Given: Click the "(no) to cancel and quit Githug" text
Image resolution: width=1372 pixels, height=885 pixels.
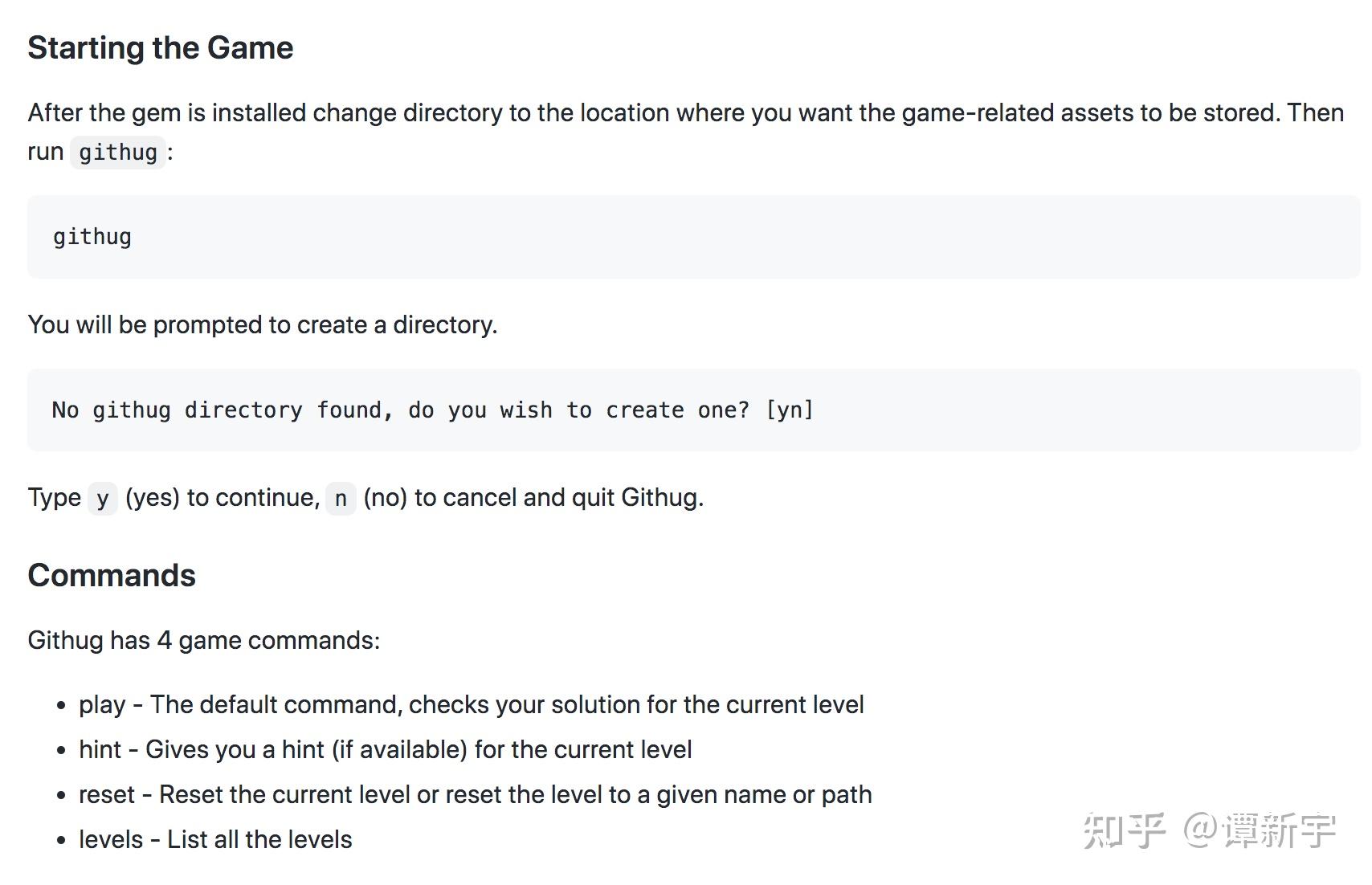Looking at the screenshot, I should pyautogui.click(x=533, y=498).
